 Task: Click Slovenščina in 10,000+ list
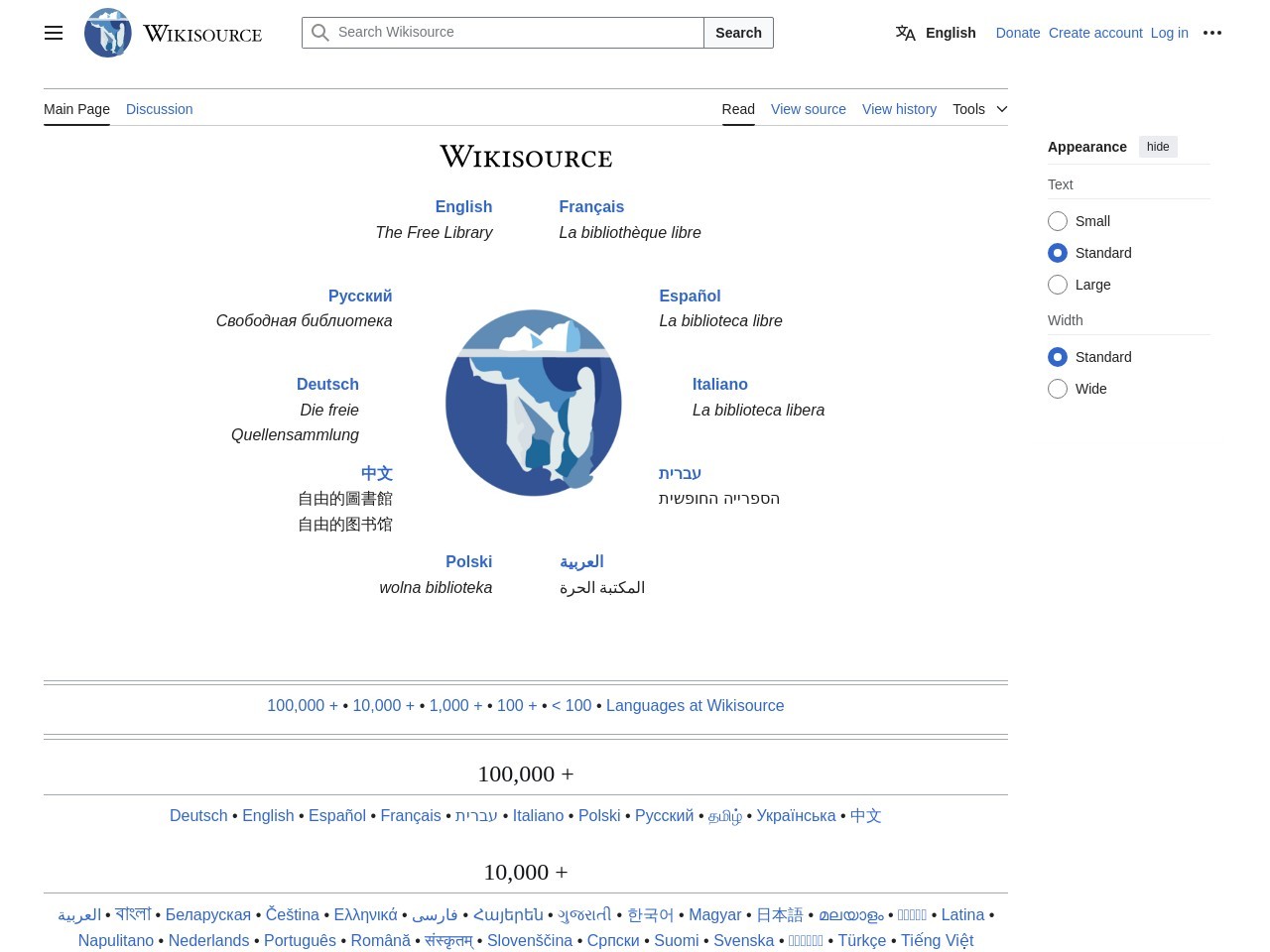[530, 940]
